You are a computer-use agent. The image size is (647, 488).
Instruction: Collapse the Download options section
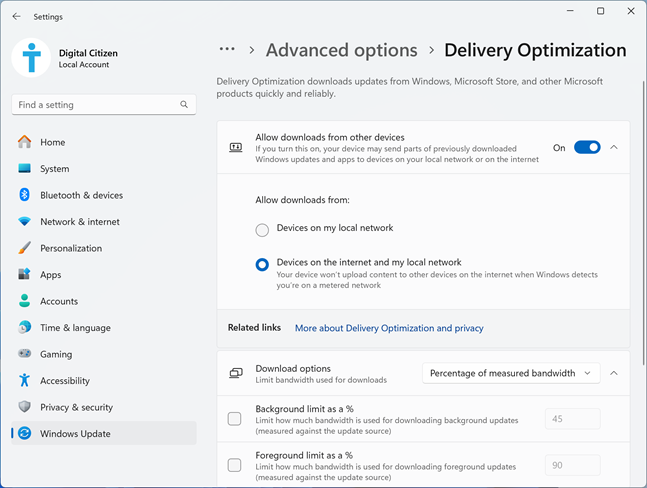614,373
